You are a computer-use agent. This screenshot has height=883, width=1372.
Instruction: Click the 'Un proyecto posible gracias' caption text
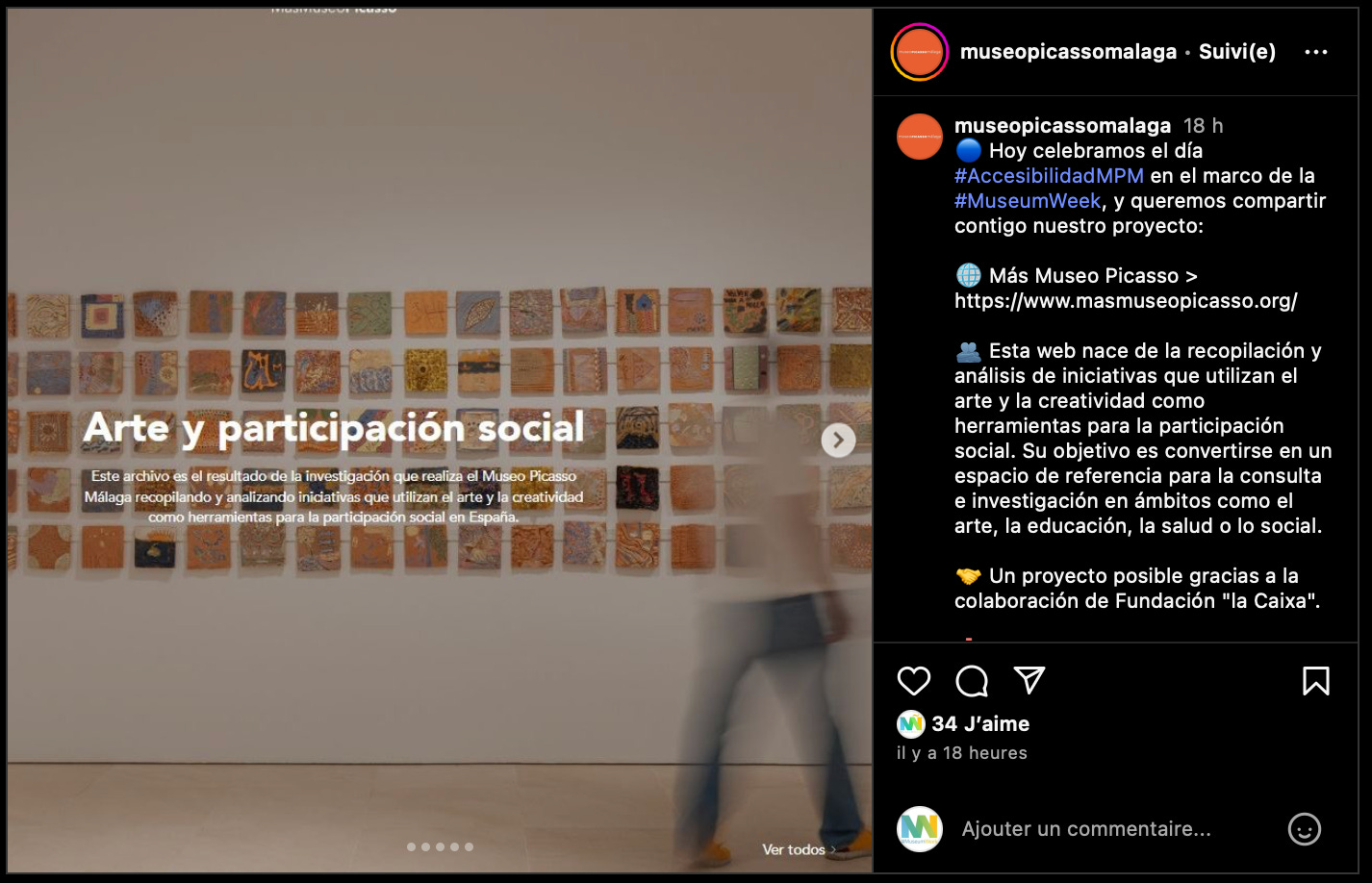click(x=1137, y=589)
